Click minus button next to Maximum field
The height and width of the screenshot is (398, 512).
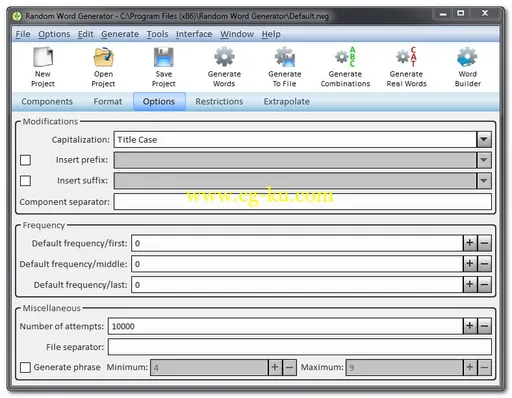tap(484, 367)
